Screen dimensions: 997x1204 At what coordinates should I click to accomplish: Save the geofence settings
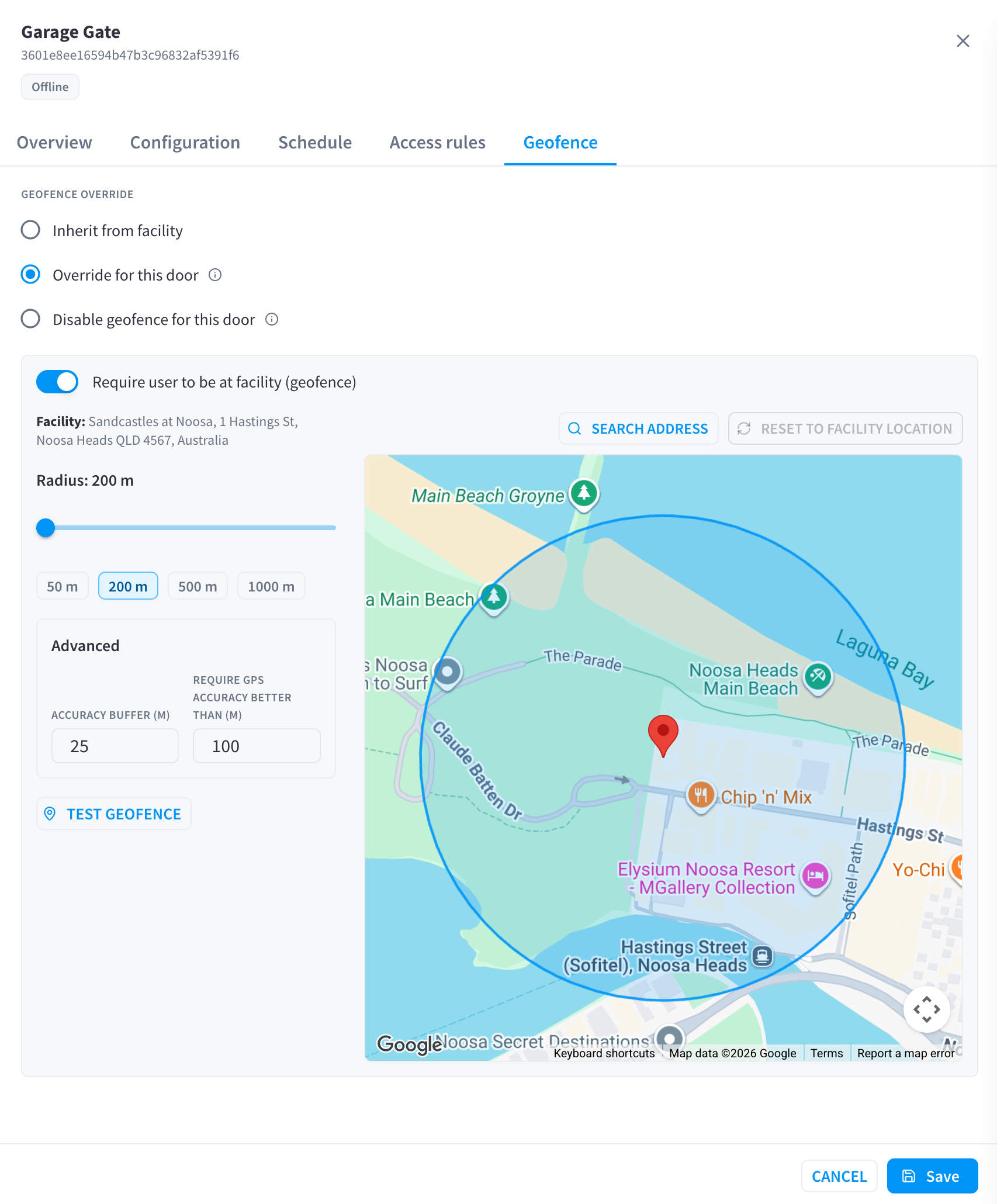click(932, 1177)
